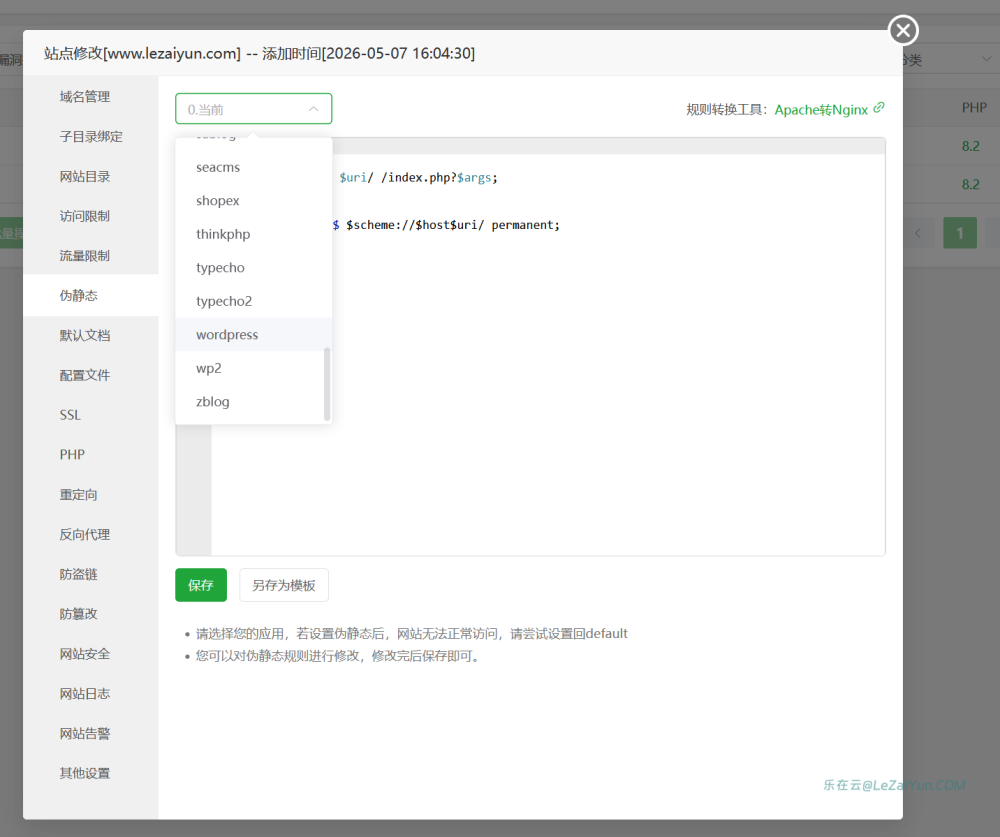1000x837 pixels.
Task: Click the /index.php?$args; code text
Action: click(439, 177)
